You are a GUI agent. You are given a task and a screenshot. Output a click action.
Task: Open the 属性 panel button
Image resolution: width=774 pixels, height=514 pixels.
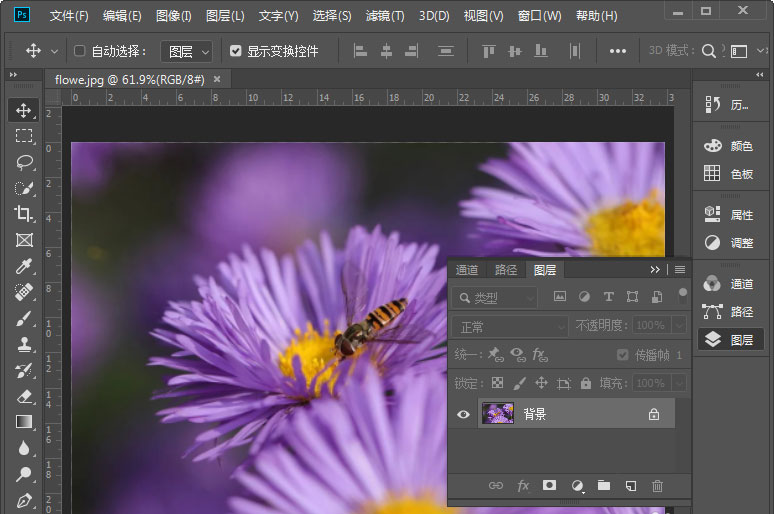tap(729, 215)
